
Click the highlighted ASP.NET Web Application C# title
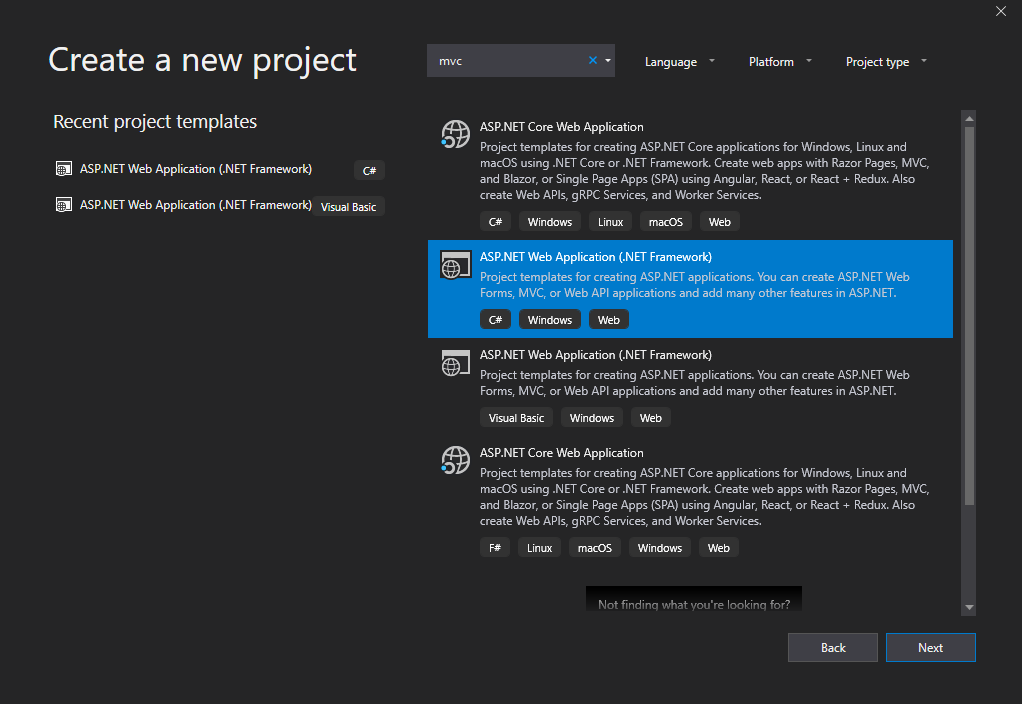(x=596, y=257)
